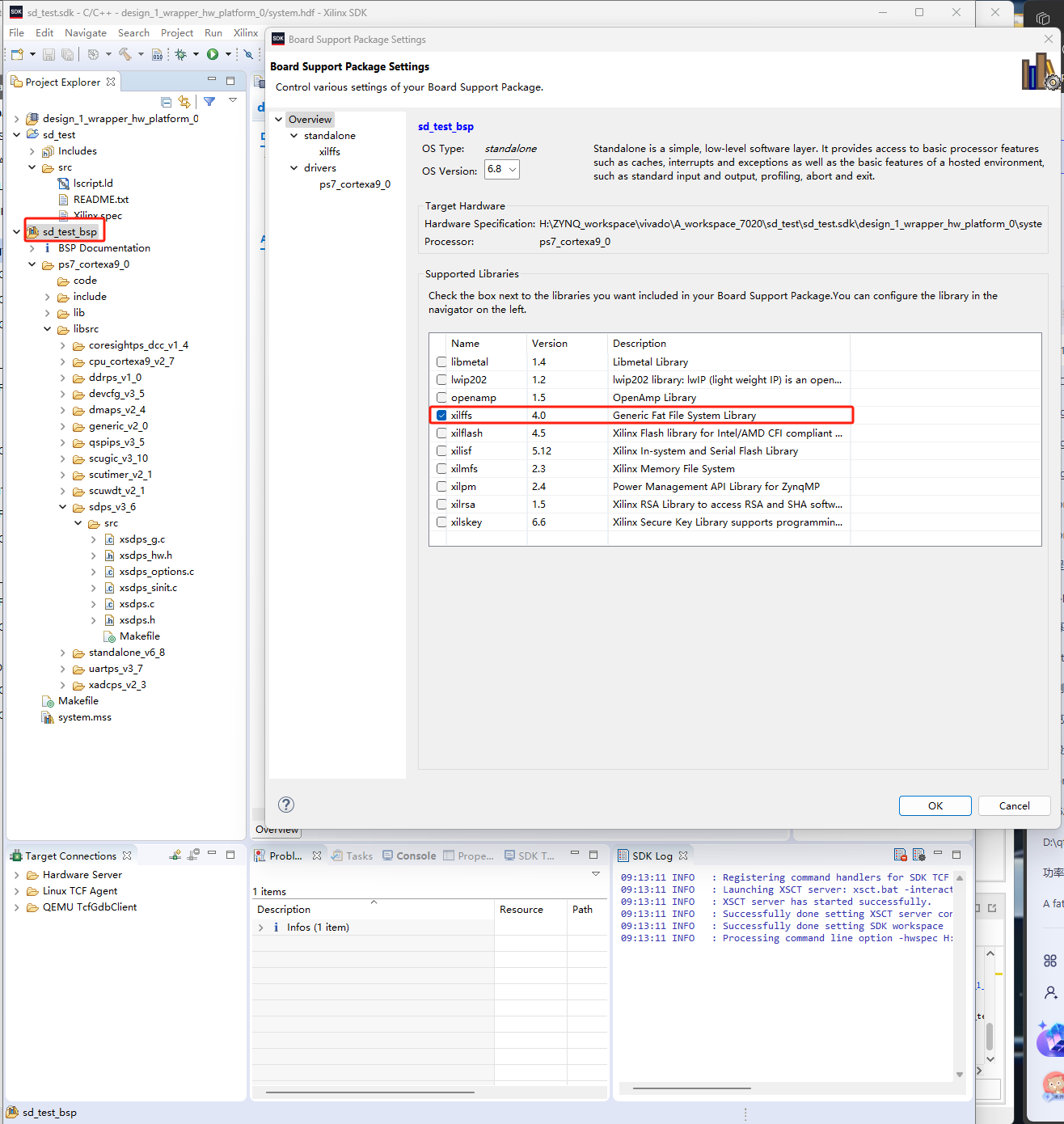Collapse the sd_test_bsp project node
The image size is (1064, 1124).
click(x=17, y=232)
